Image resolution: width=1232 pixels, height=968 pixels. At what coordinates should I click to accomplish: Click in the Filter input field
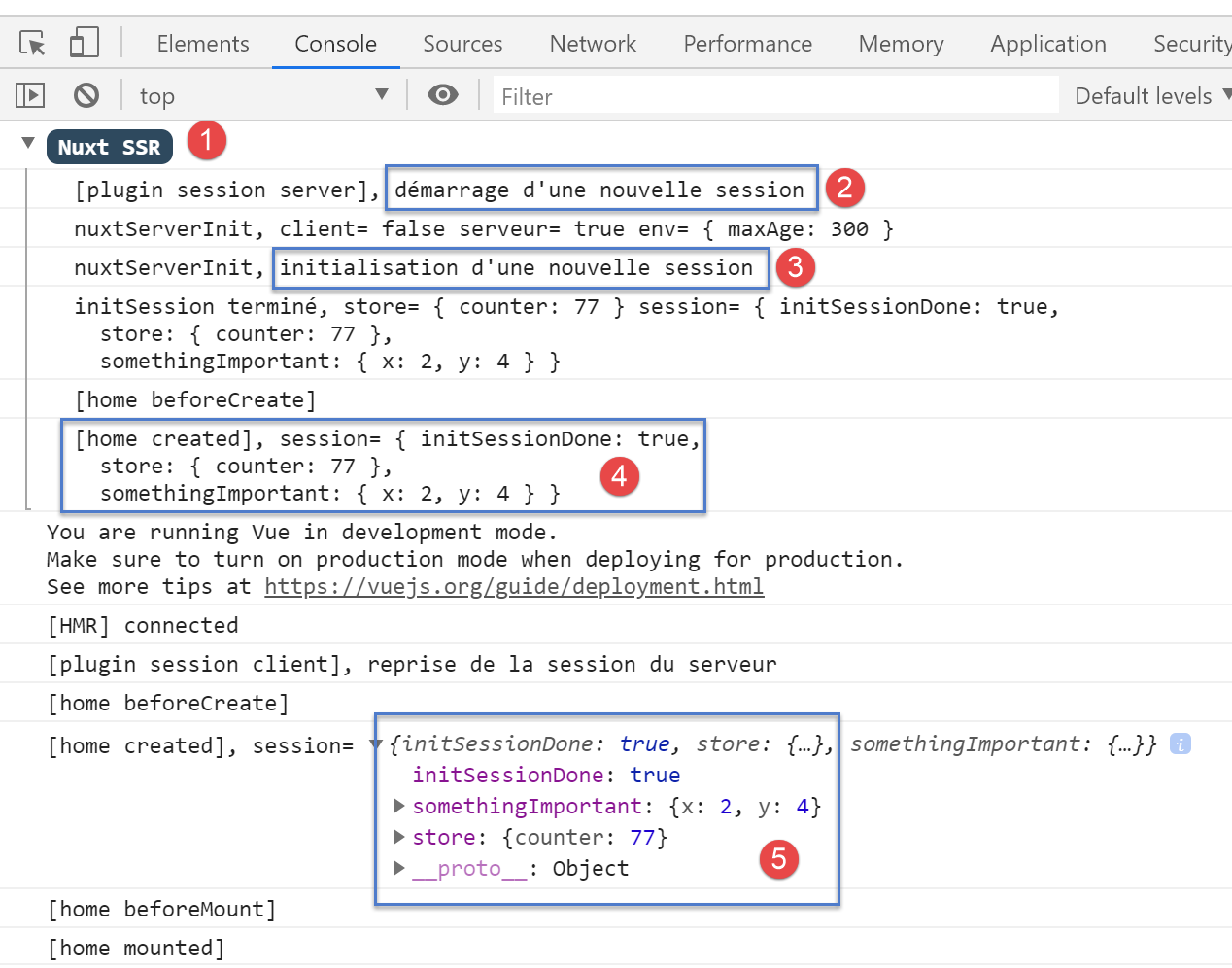point(774,96)
